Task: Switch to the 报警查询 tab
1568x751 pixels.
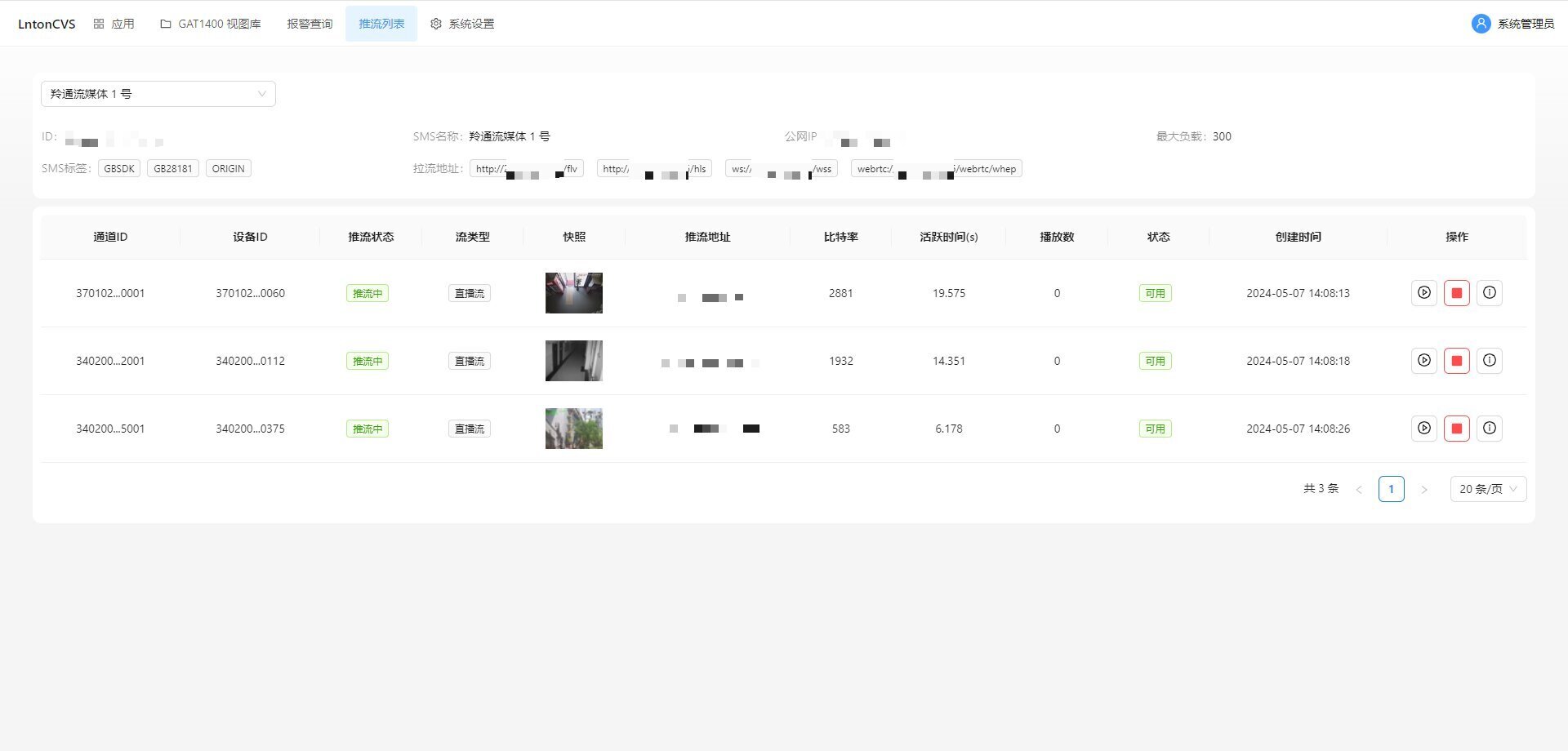Action: (x=310, y=24)
